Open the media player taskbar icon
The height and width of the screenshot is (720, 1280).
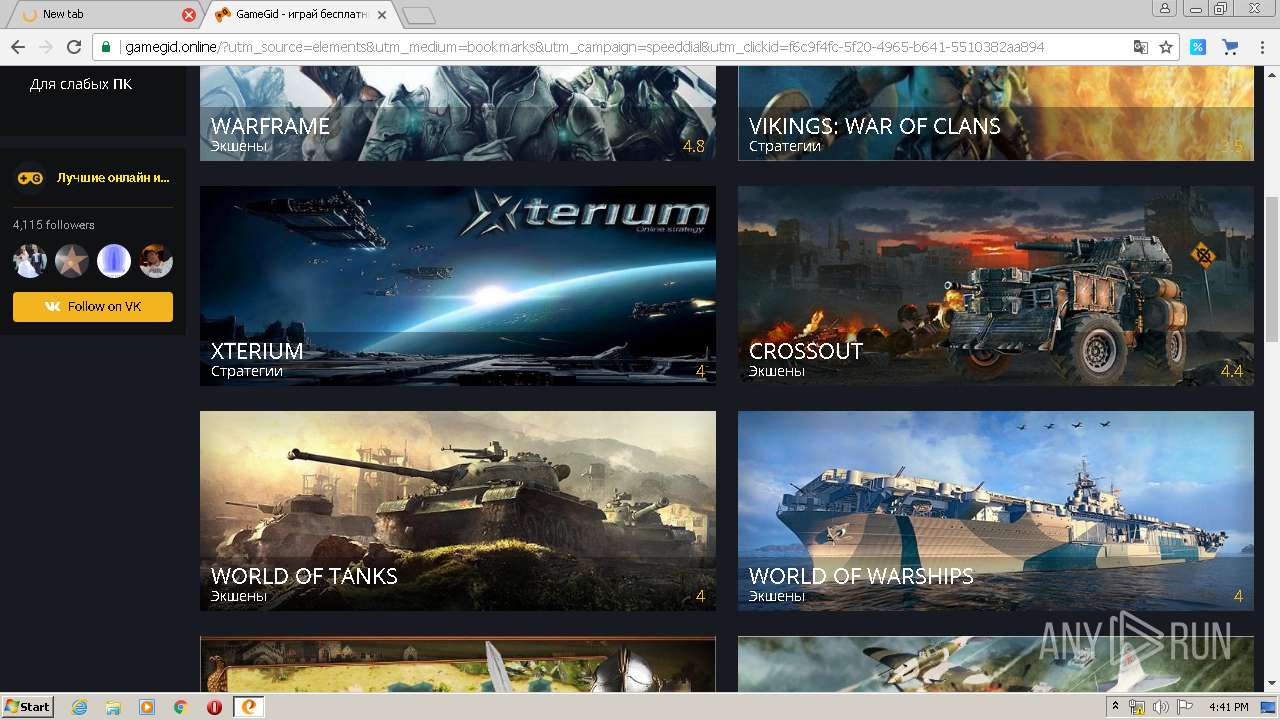pos(147,707)
